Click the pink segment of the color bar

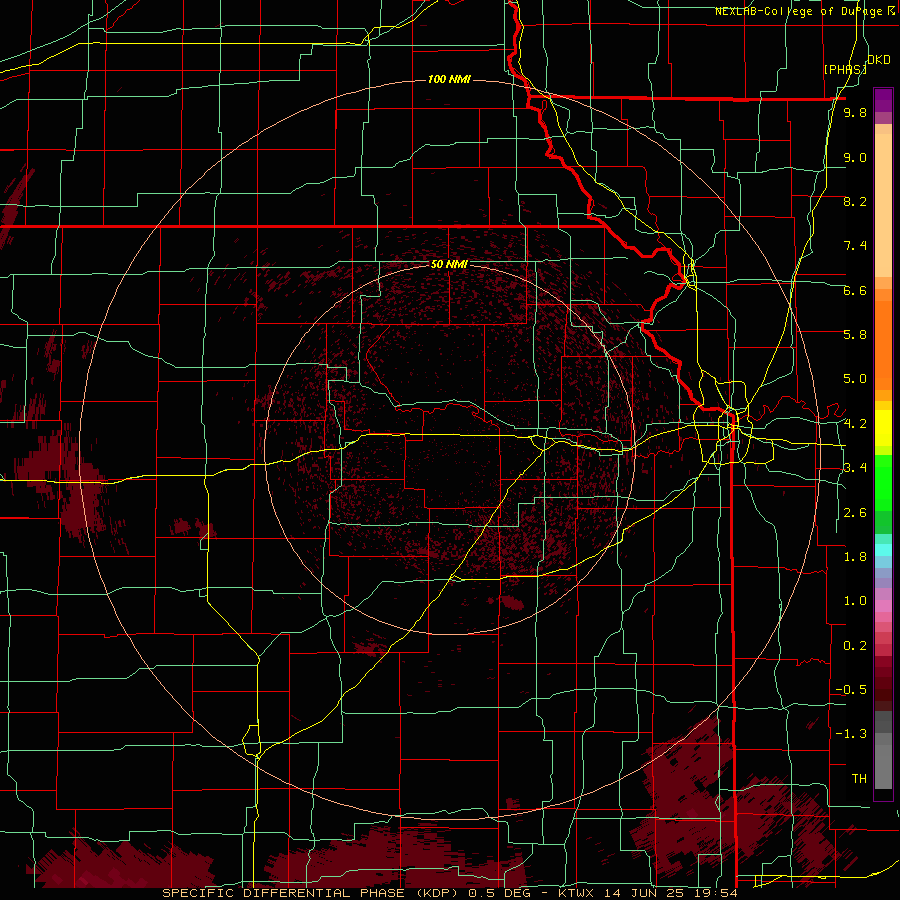[883, 606]
